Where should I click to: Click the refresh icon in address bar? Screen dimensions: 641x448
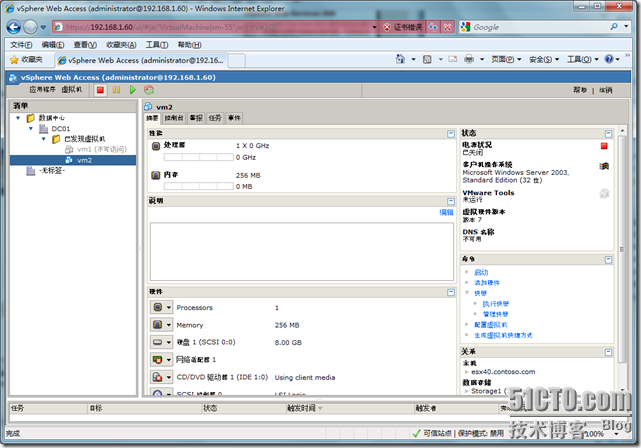tap(433, 27)
